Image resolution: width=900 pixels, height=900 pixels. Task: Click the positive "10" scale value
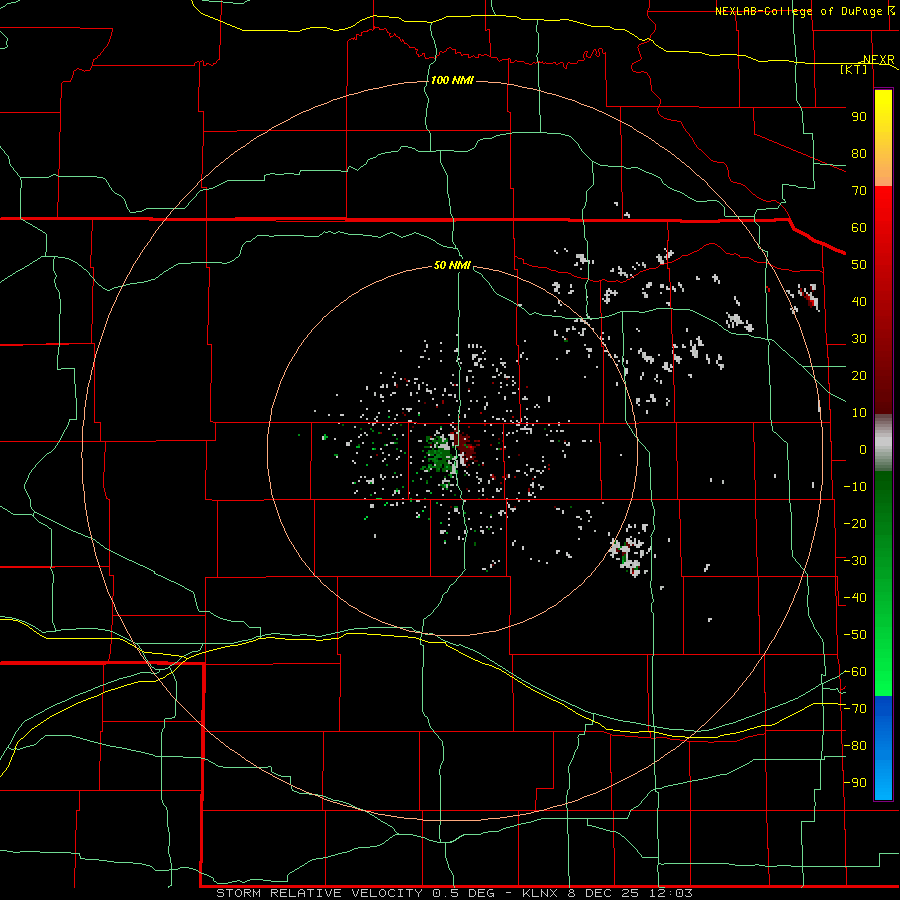[859, 413]
